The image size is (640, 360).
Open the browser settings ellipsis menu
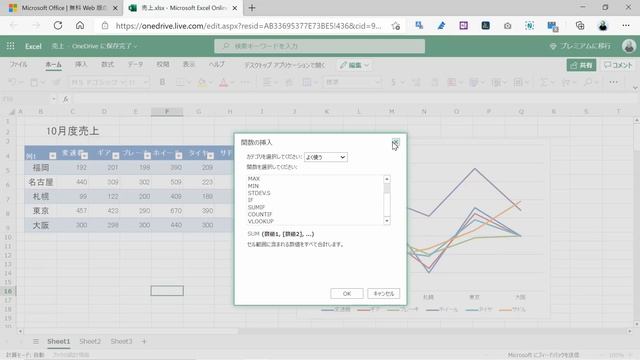(x=626, y=26)
